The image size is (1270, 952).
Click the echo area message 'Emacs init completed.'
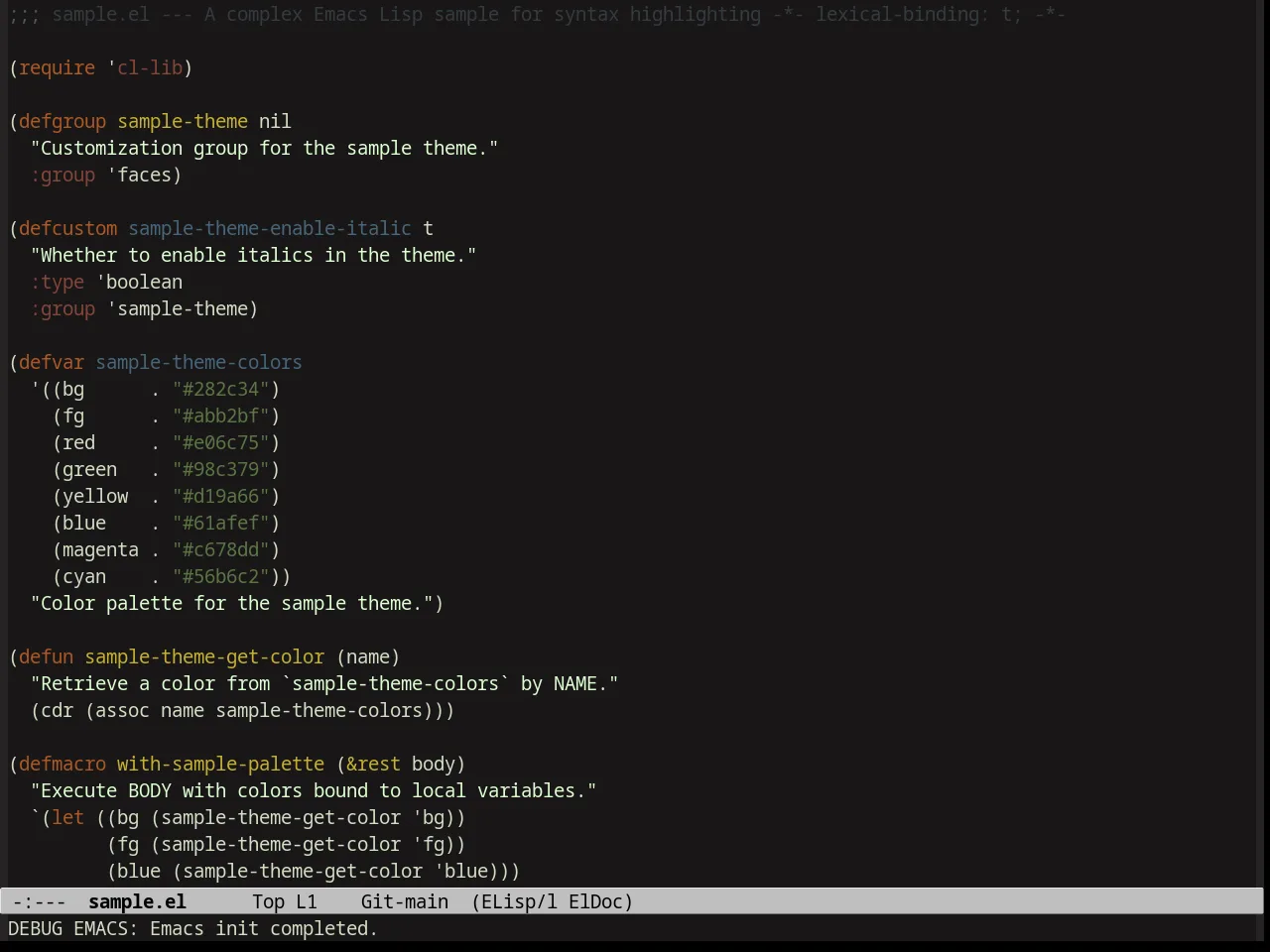[264, 928]
